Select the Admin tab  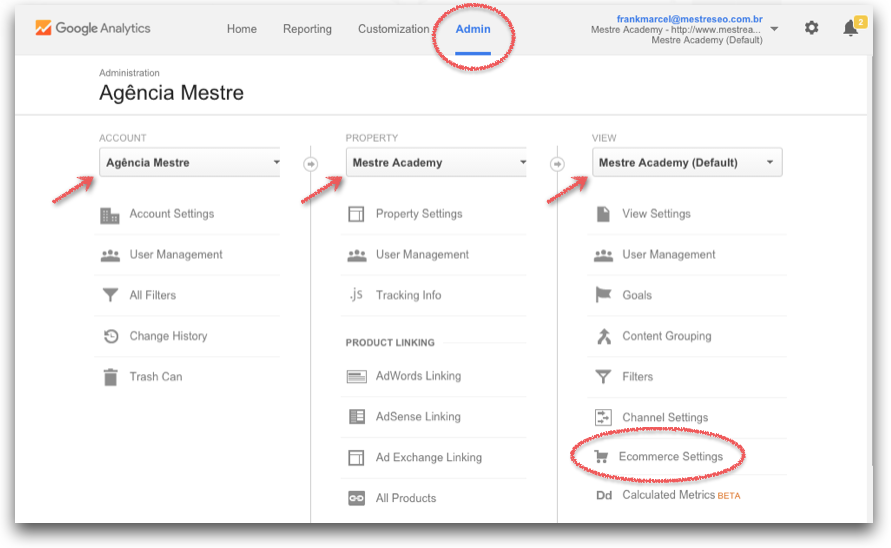pos(473,29)
